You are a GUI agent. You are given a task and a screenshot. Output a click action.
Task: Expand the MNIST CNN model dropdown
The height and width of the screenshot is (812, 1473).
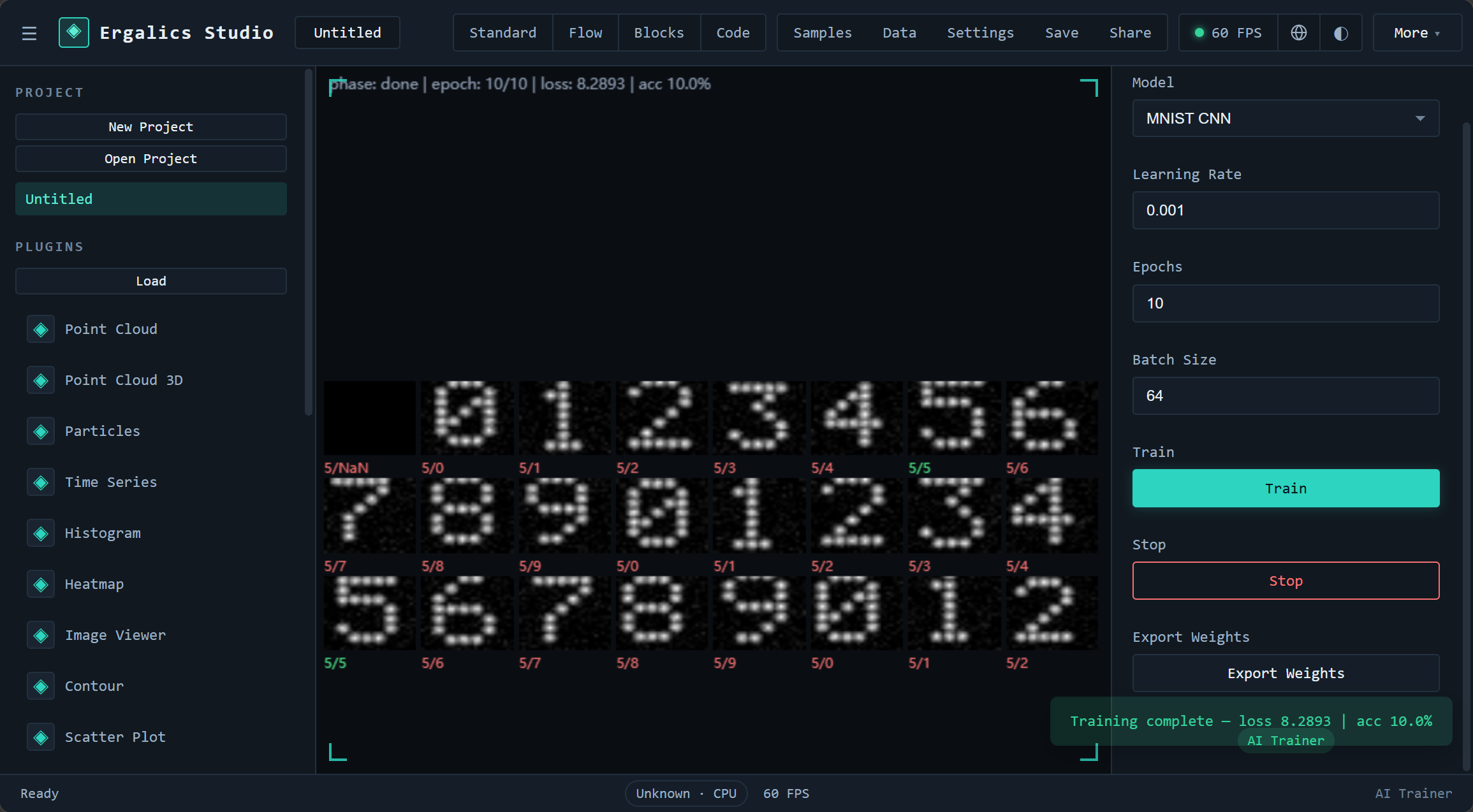coord(1286,119)
